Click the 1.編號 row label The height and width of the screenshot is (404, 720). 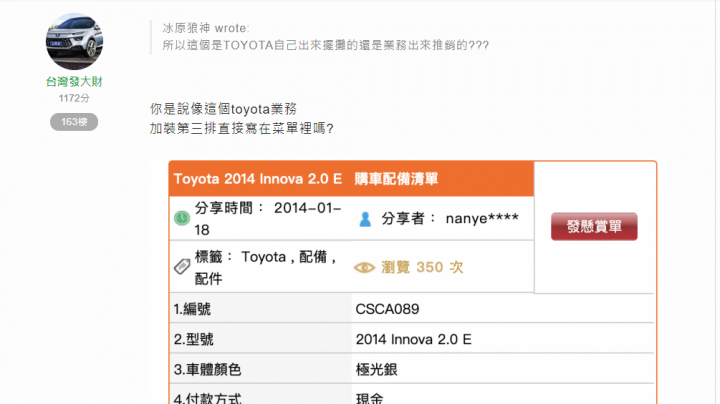192,309
